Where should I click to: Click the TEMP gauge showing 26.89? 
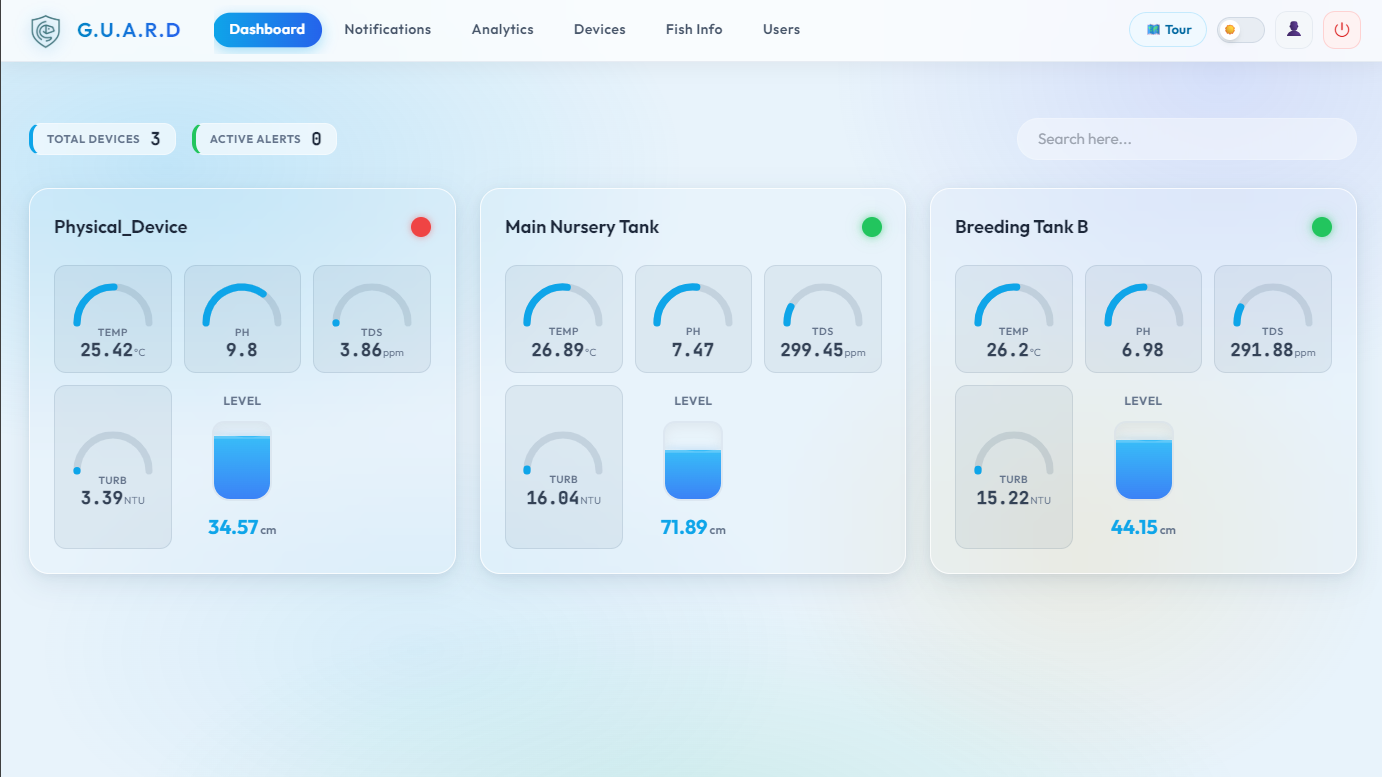pyautogui.click(x=564, y=319)
